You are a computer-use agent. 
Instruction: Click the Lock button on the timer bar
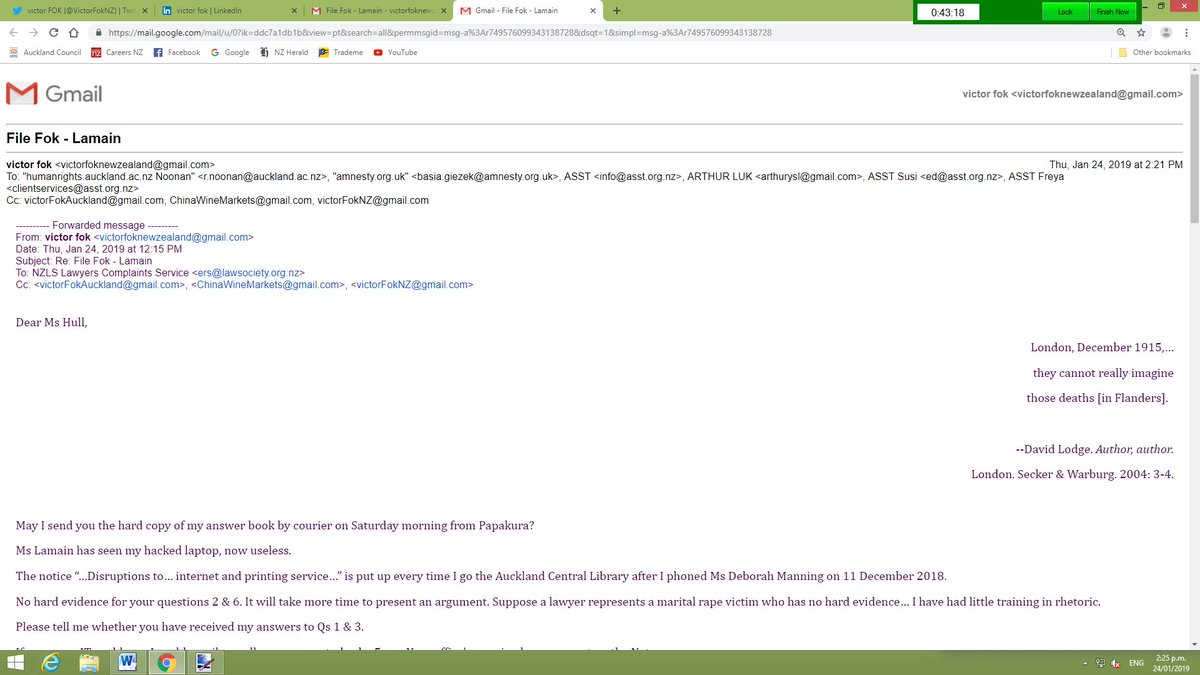coord(1064,12)
